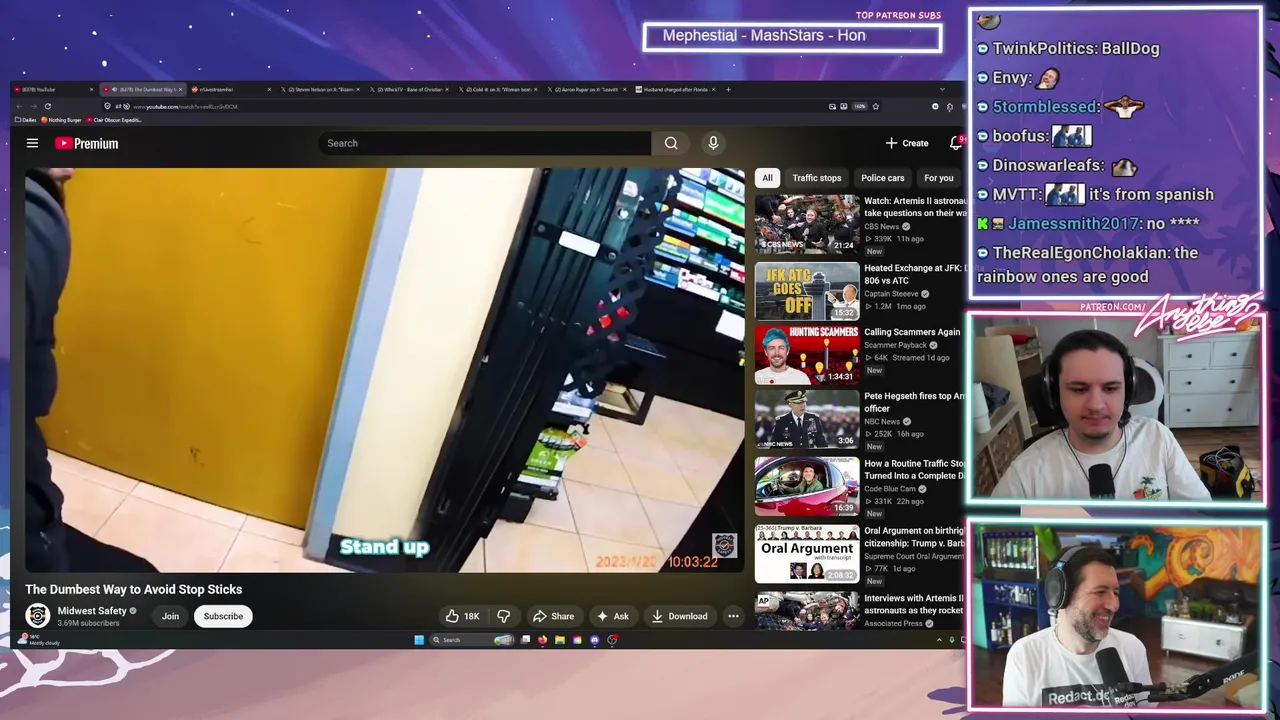Image resolution: width=1280 pixels, height=720 pixels.
Task: Open Firefox from the taskbar
Action: click(542, 640)
